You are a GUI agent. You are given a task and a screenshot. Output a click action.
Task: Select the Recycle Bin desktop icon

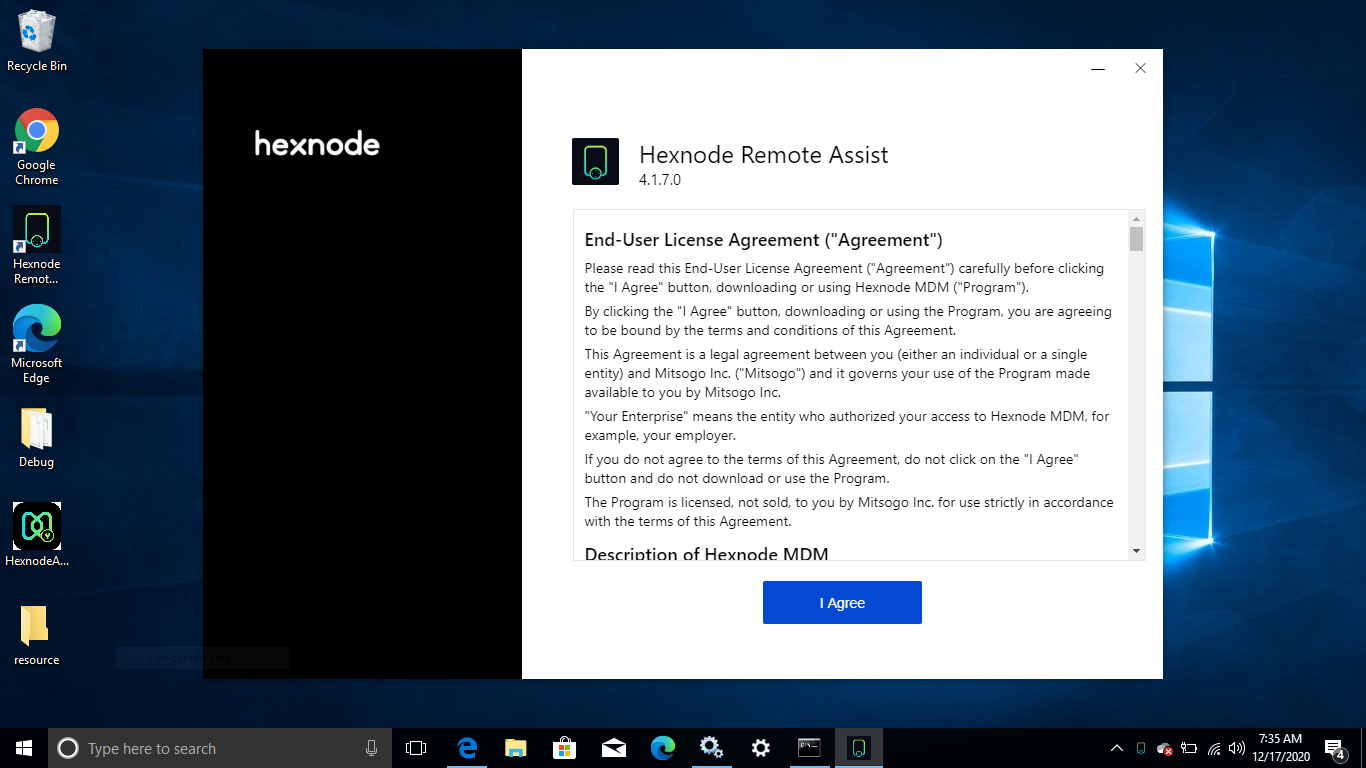(37, 41)
